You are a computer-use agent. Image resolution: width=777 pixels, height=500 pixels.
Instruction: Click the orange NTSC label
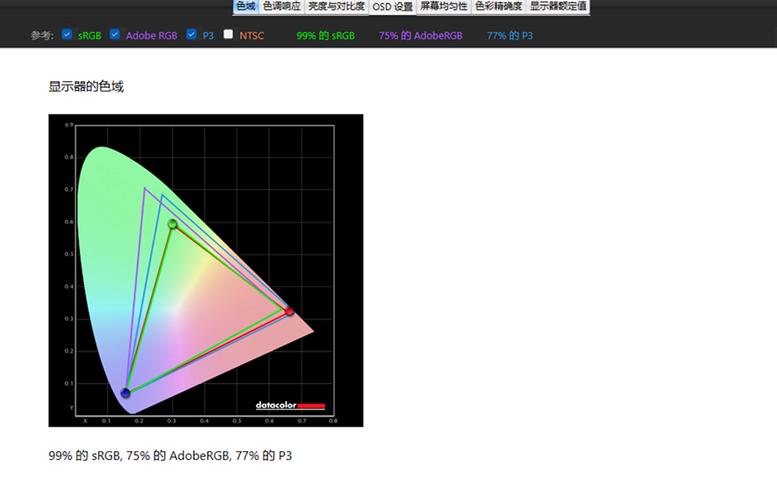(252, 36)
